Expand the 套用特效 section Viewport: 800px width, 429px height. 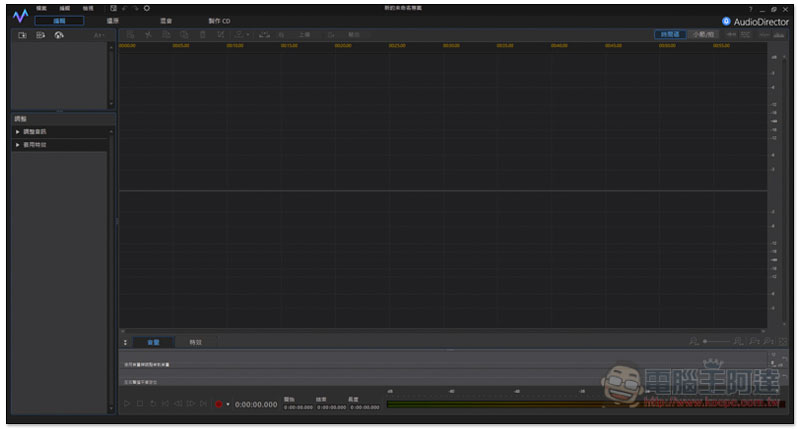(60, 145)
